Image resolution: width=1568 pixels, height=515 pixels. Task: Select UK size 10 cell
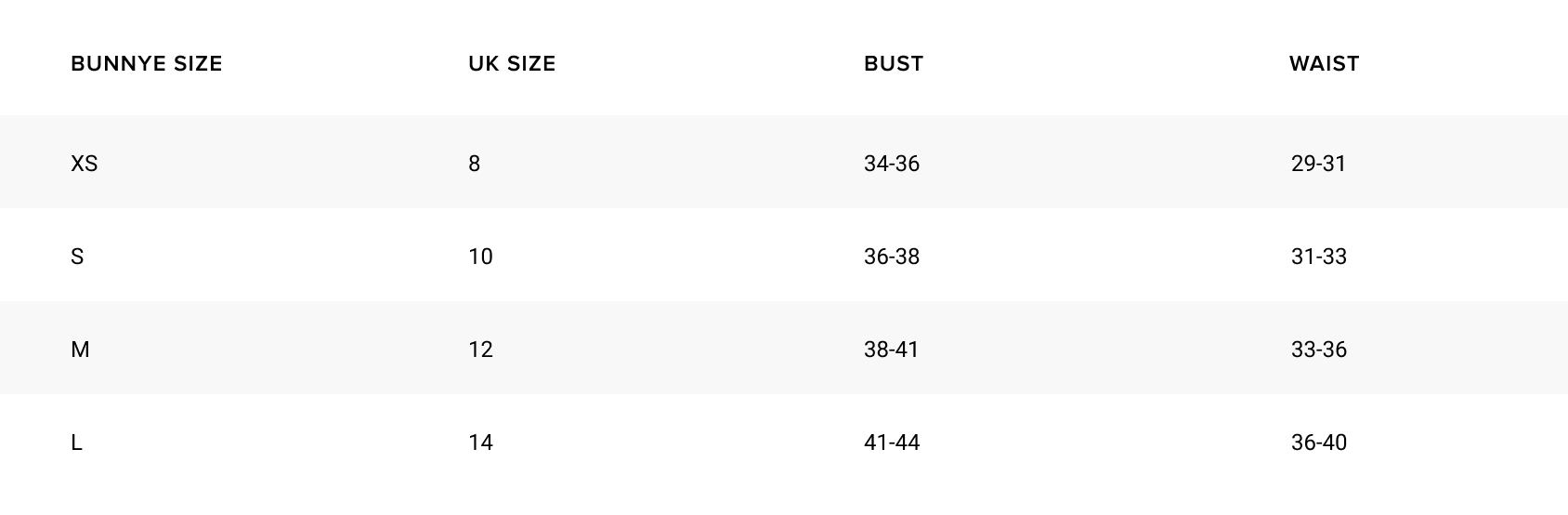pos(480,257)
